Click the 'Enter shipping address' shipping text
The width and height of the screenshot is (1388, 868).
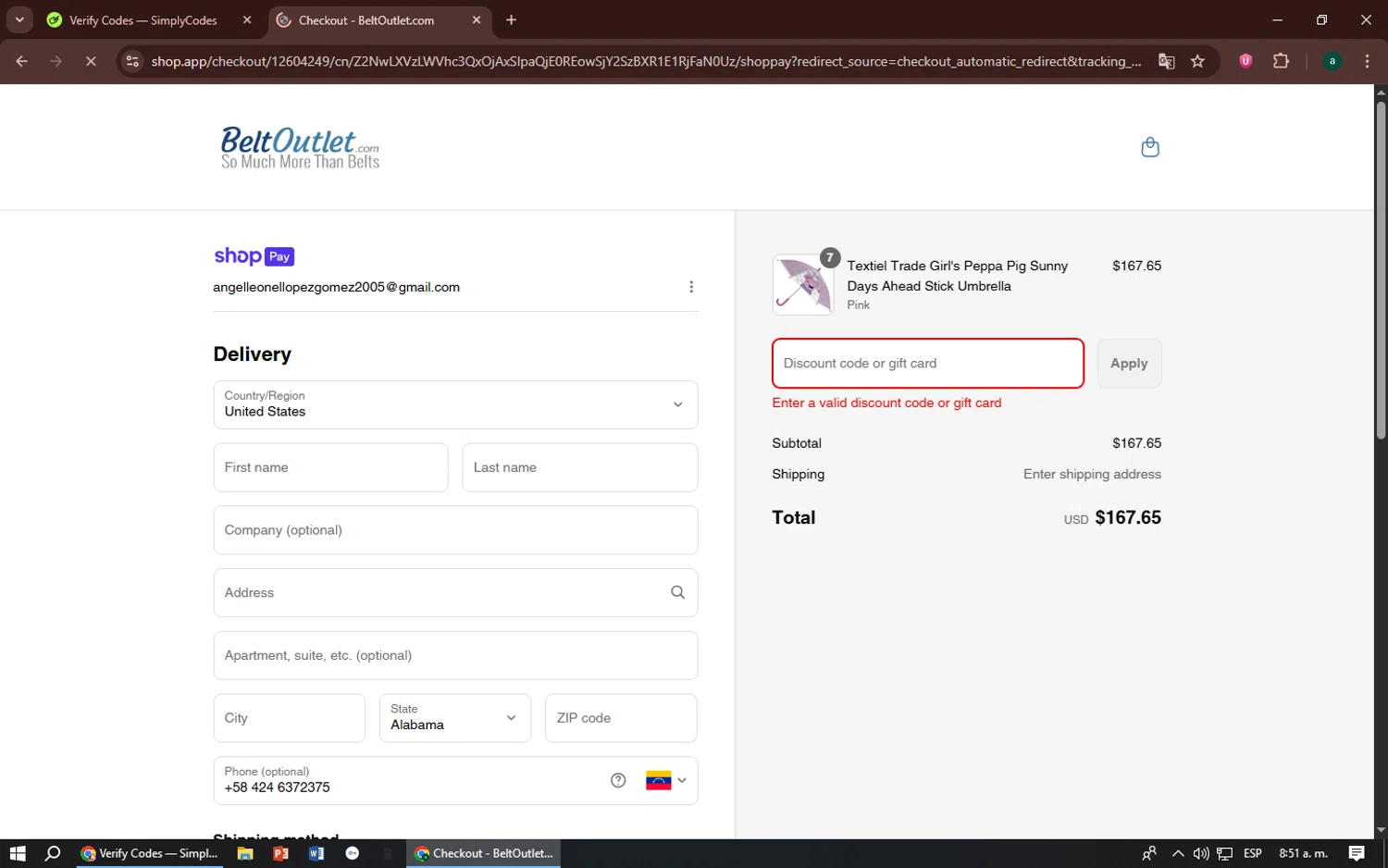[x=1092, y=474]
